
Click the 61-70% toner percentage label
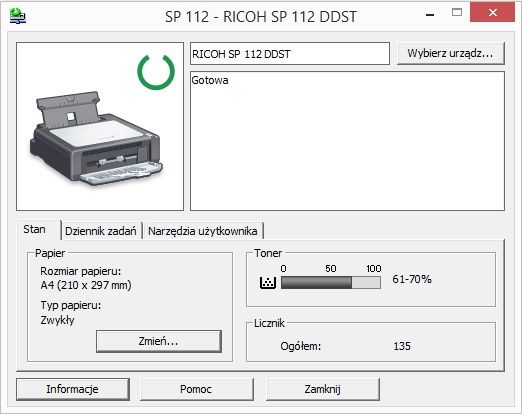click(x=412, y=279)
